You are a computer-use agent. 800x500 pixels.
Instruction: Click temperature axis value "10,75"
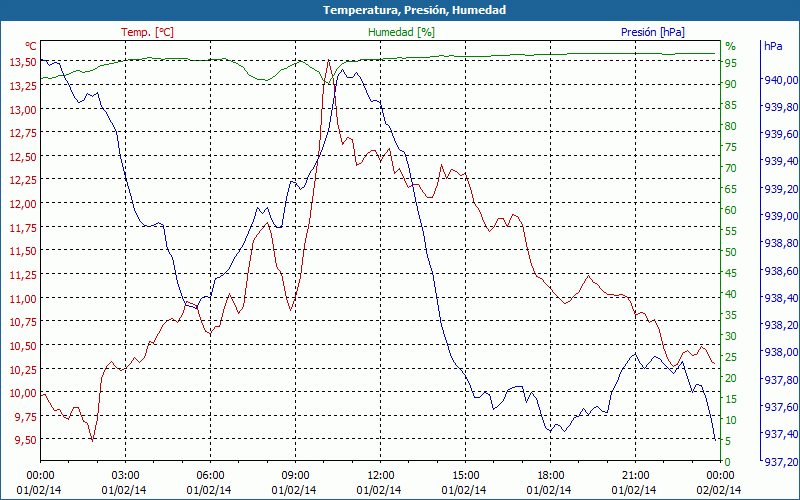[23, 322]
